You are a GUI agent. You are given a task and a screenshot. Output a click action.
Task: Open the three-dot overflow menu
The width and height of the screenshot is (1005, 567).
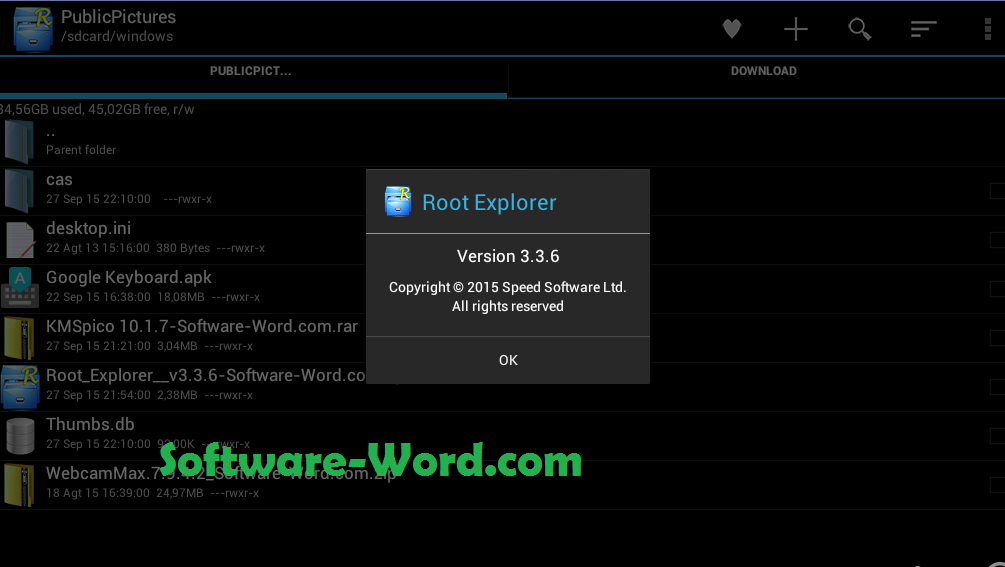pyautogui.click(x=987, y=29)
